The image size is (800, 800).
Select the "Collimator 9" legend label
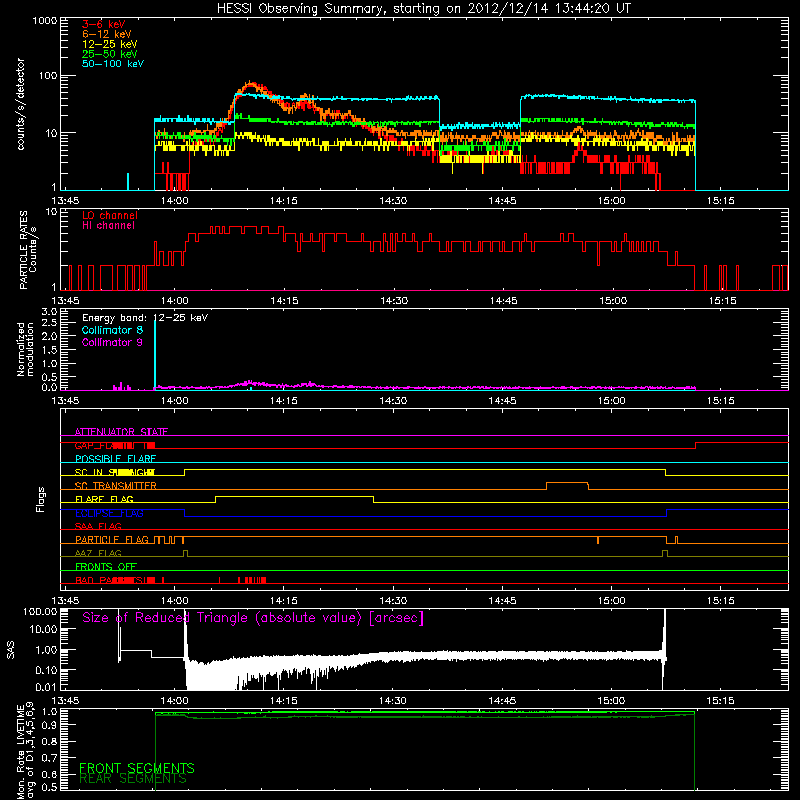click(x=112, y=342)
